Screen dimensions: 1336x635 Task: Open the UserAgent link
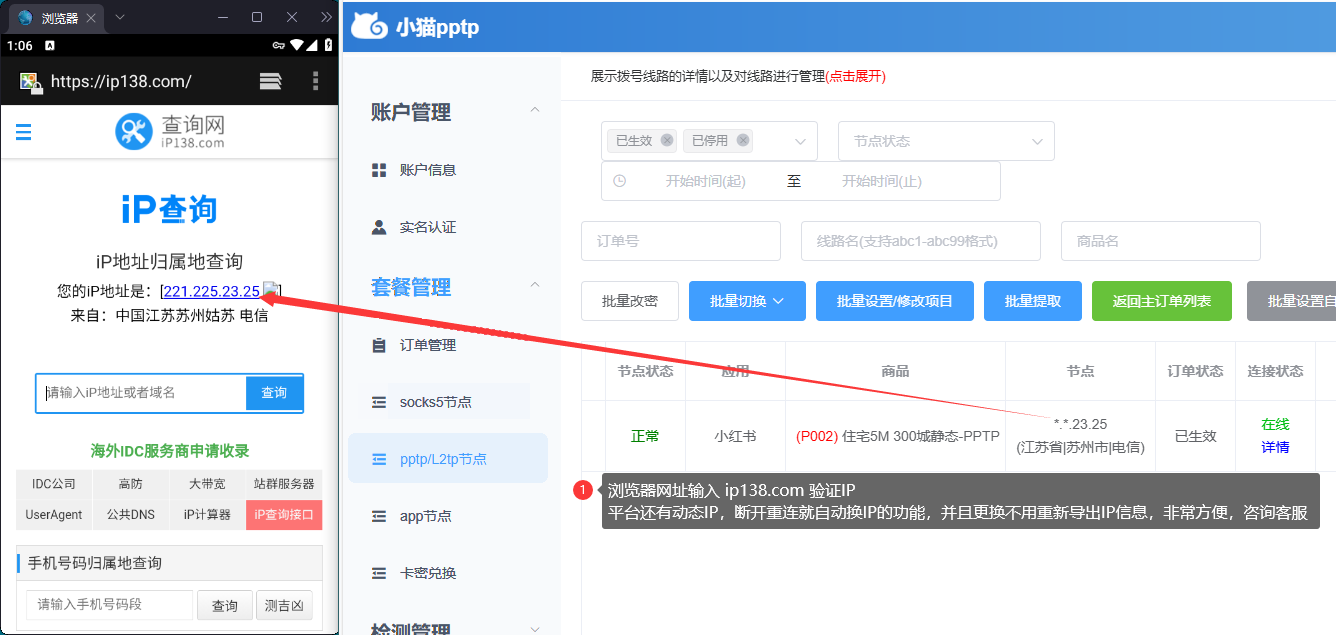click(x=54, y=515)
